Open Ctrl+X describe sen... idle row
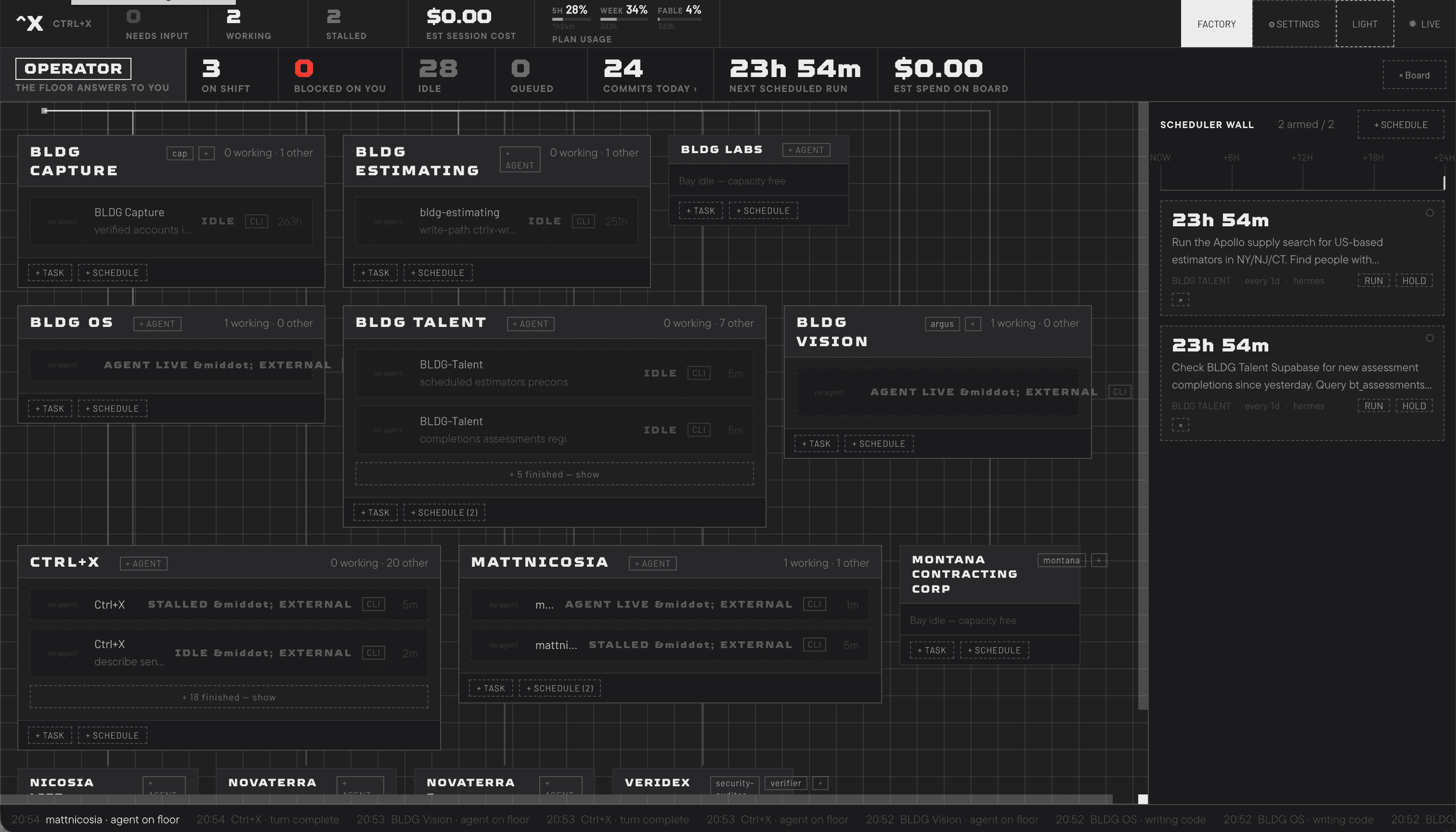Image resolution: width=1456 pixels, height=832 pixels. point(229,653)
